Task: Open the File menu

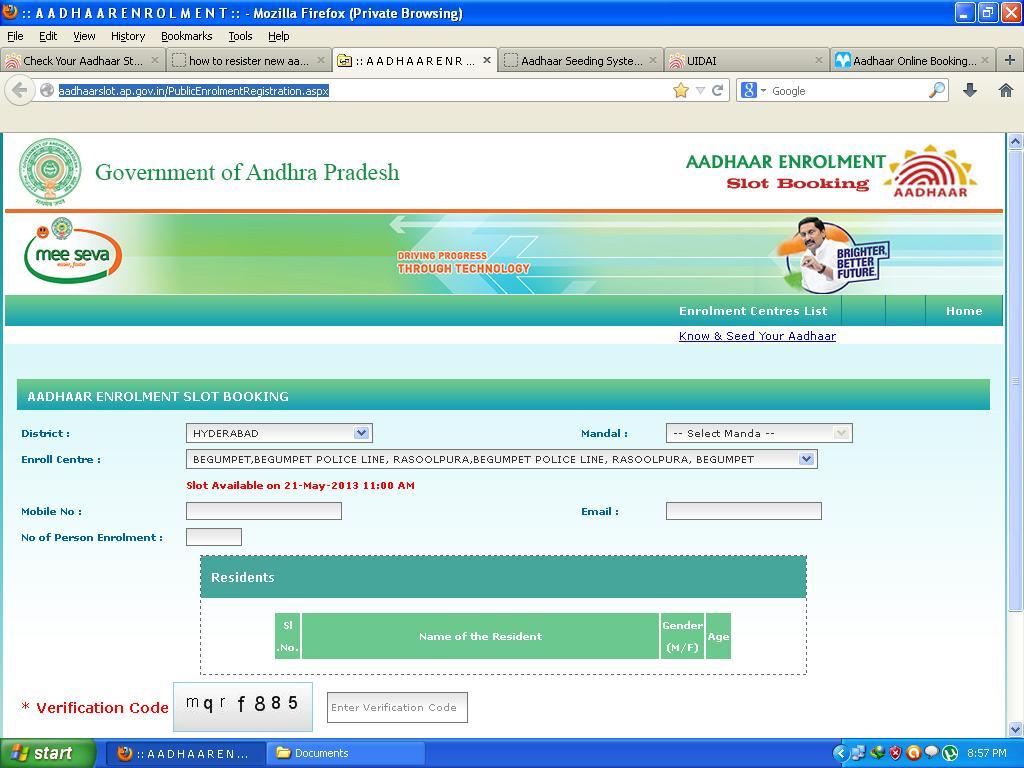Action: pos(15,36)
